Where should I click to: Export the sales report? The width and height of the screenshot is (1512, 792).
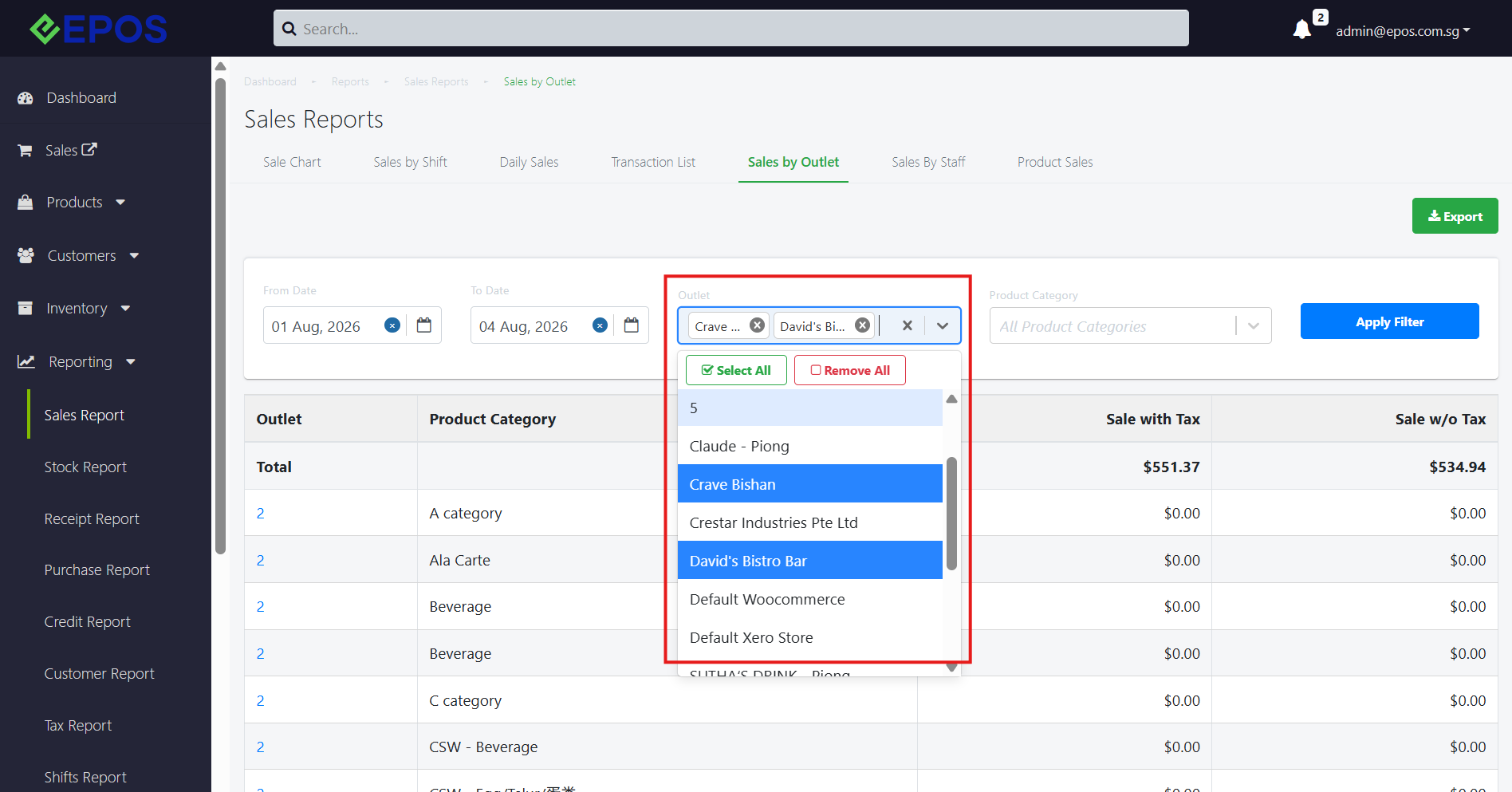(x=1455, y=216)
